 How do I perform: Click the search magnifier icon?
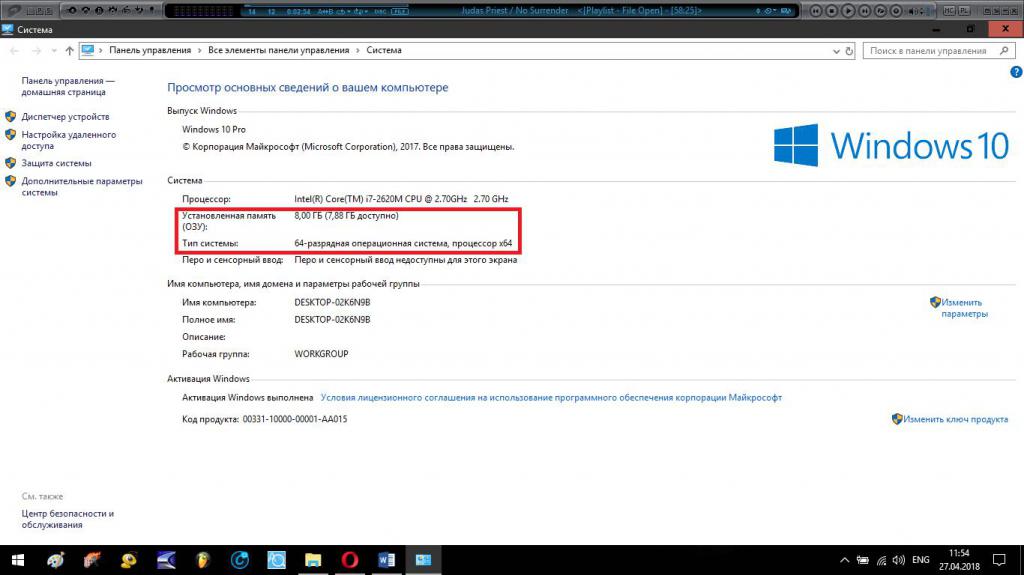[x=1004, y=51]
